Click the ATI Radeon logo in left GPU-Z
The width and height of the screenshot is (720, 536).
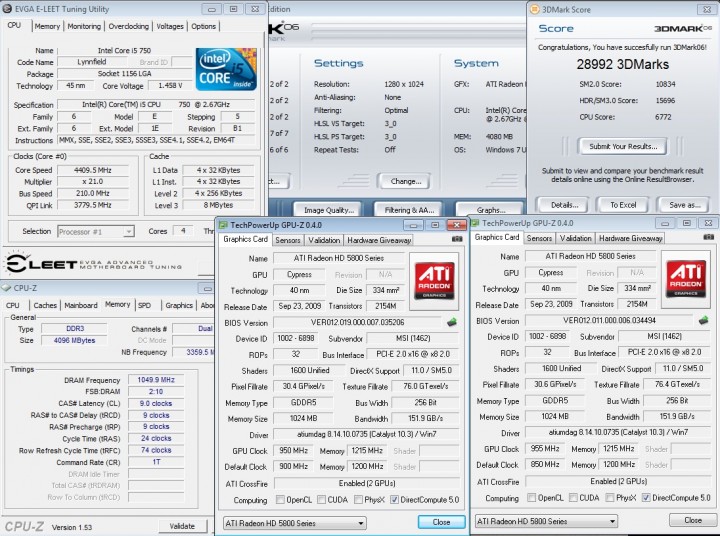pyautogui.click(x=434, y=281)
